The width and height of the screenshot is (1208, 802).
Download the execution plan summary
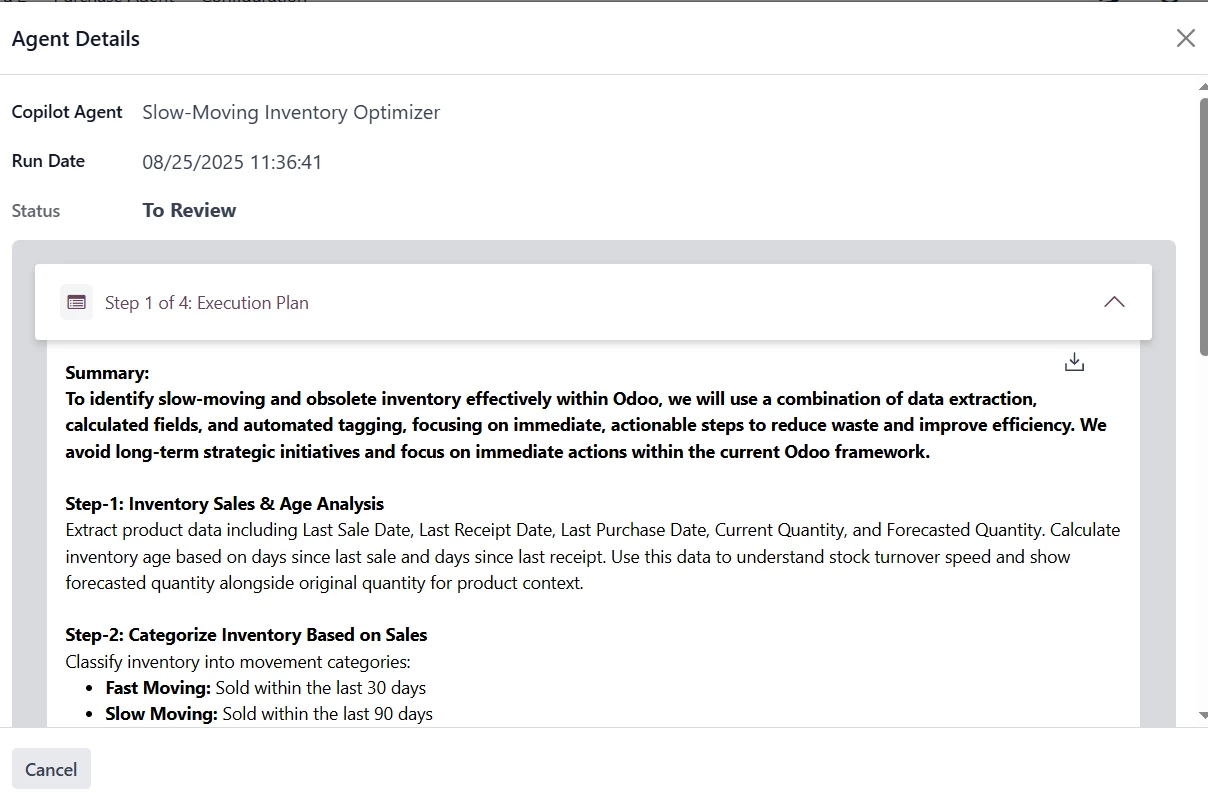1074,362
